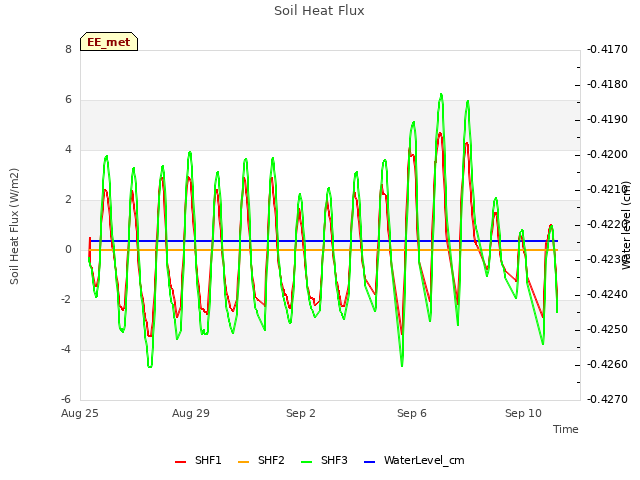Click the left axis value 0

[68, 249]
